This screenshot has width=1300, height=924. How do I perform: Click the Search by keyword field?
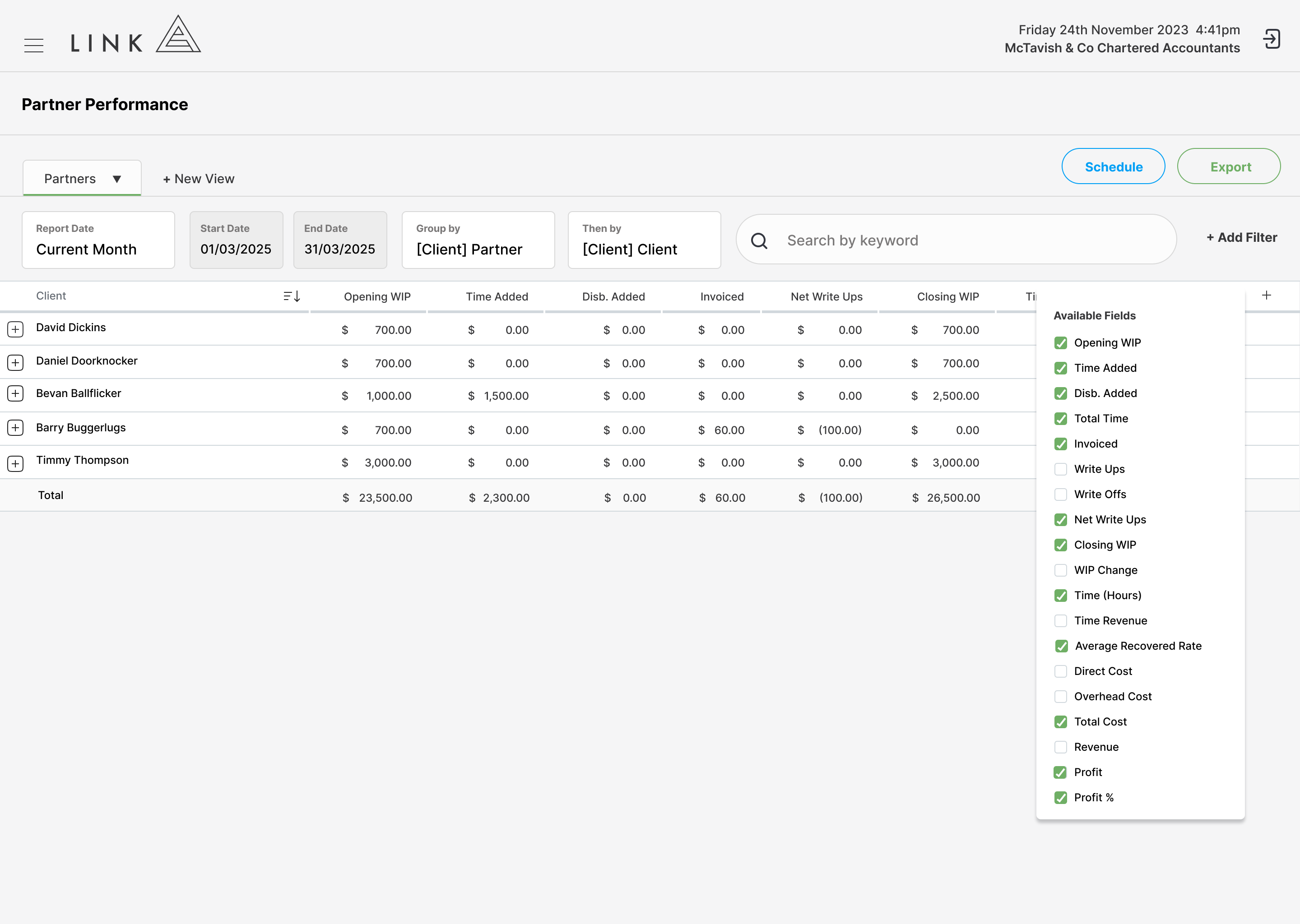[x=956, y=240]
